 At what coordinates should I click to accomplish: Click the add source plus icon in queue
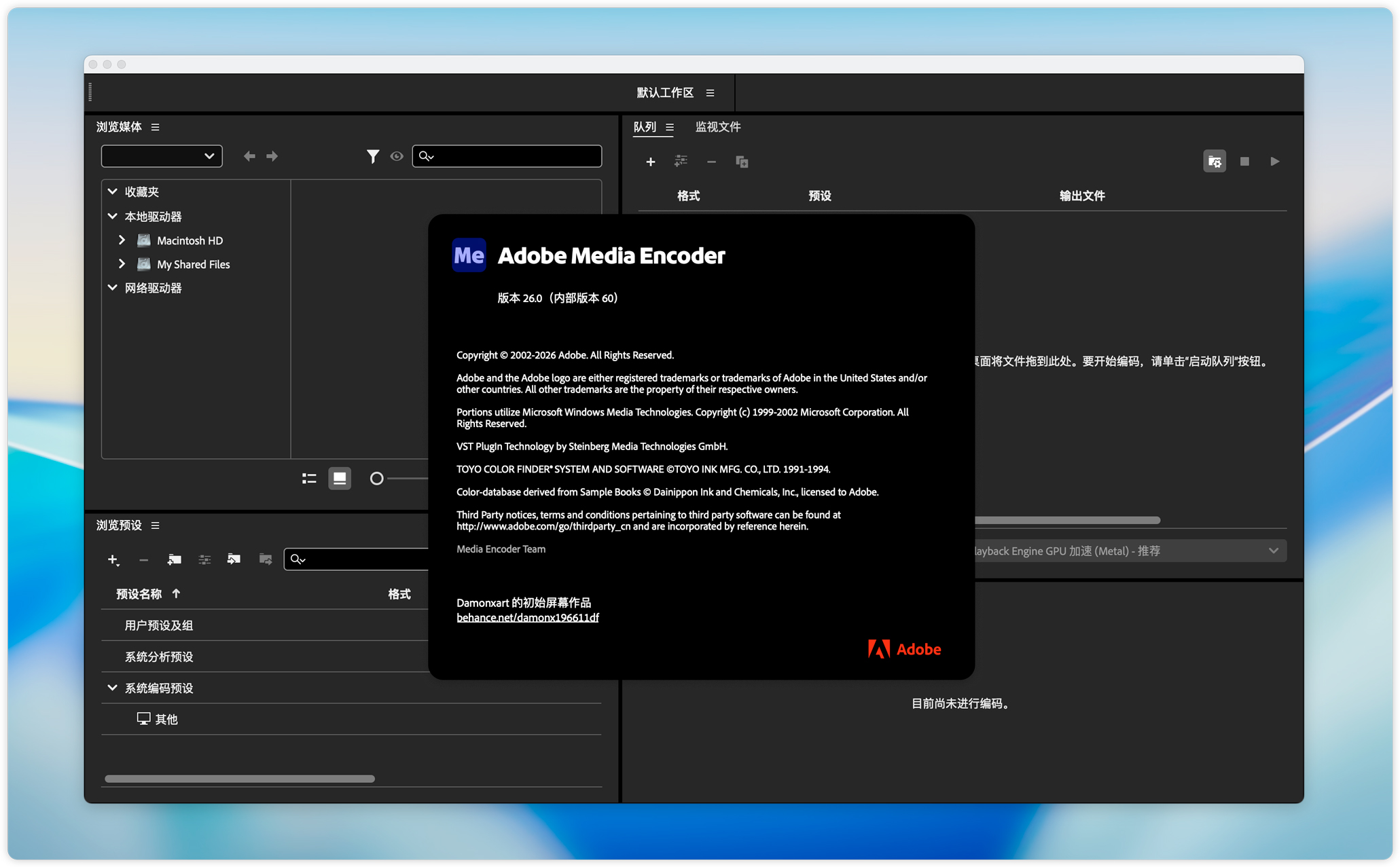tap(650, 162)
